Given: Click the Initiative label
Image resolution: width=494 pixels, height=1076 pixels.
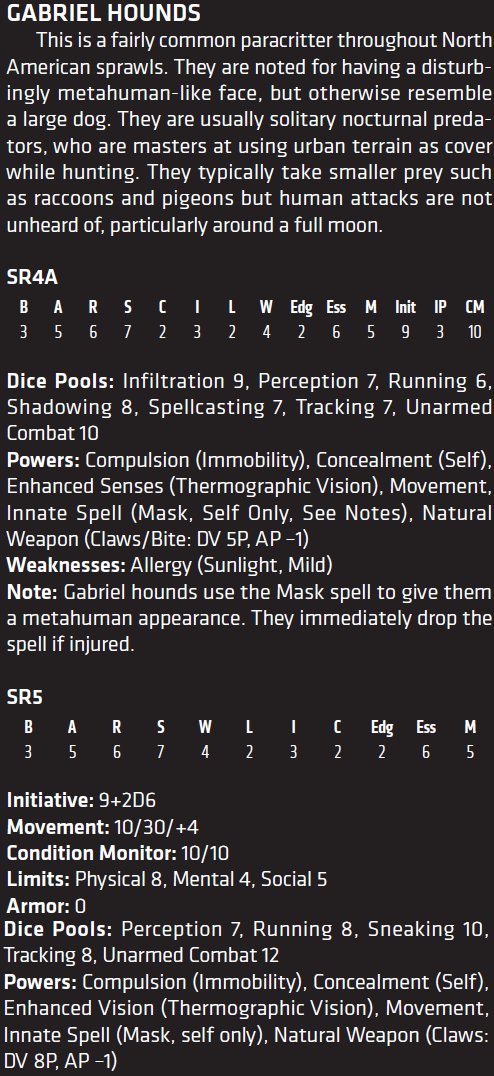Looking at the screenshot, I should point(50,800).
